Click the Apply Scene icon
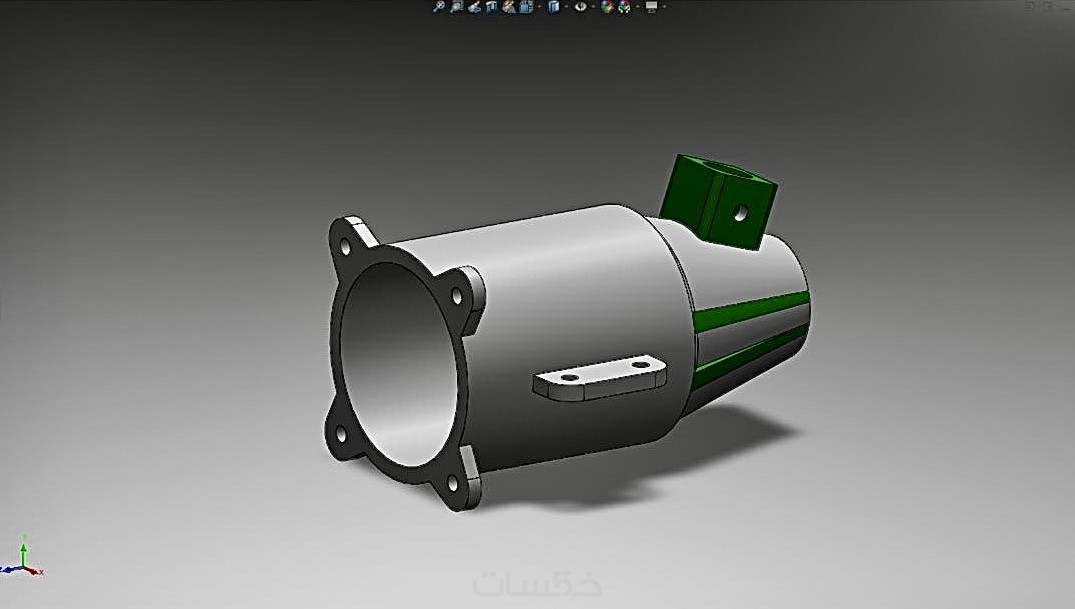This screenshot has width=1075, height=609. click(624, 7)
